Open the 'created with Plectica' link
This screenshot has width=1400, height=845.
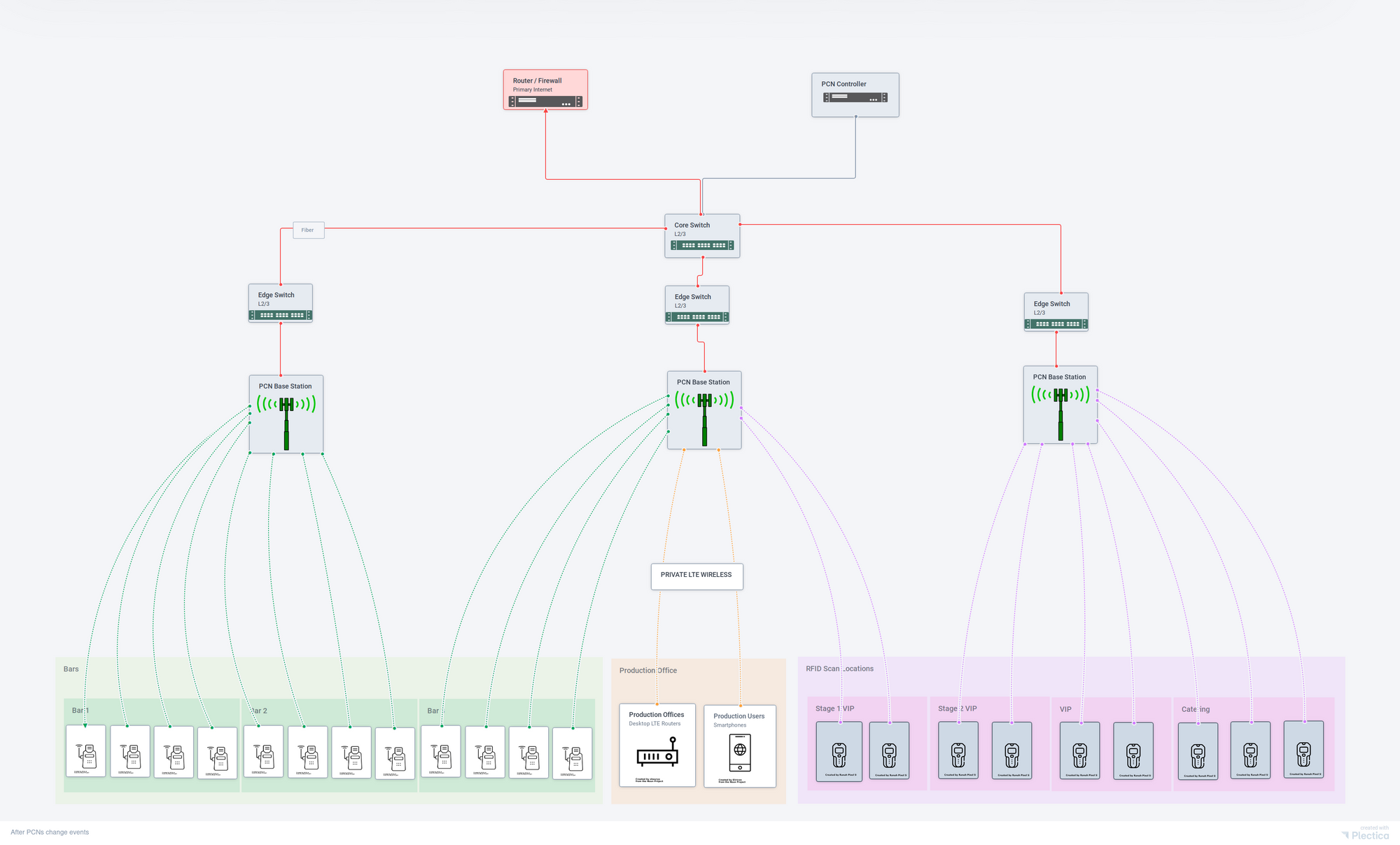pyautogui.click(x=1366, y=833)
